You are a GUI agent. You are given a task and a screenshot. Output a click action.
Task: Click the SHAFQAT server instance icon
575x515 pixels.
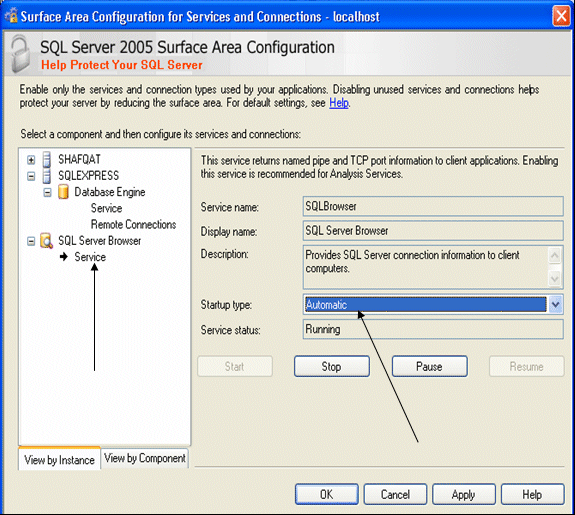(x=47, y=160)
